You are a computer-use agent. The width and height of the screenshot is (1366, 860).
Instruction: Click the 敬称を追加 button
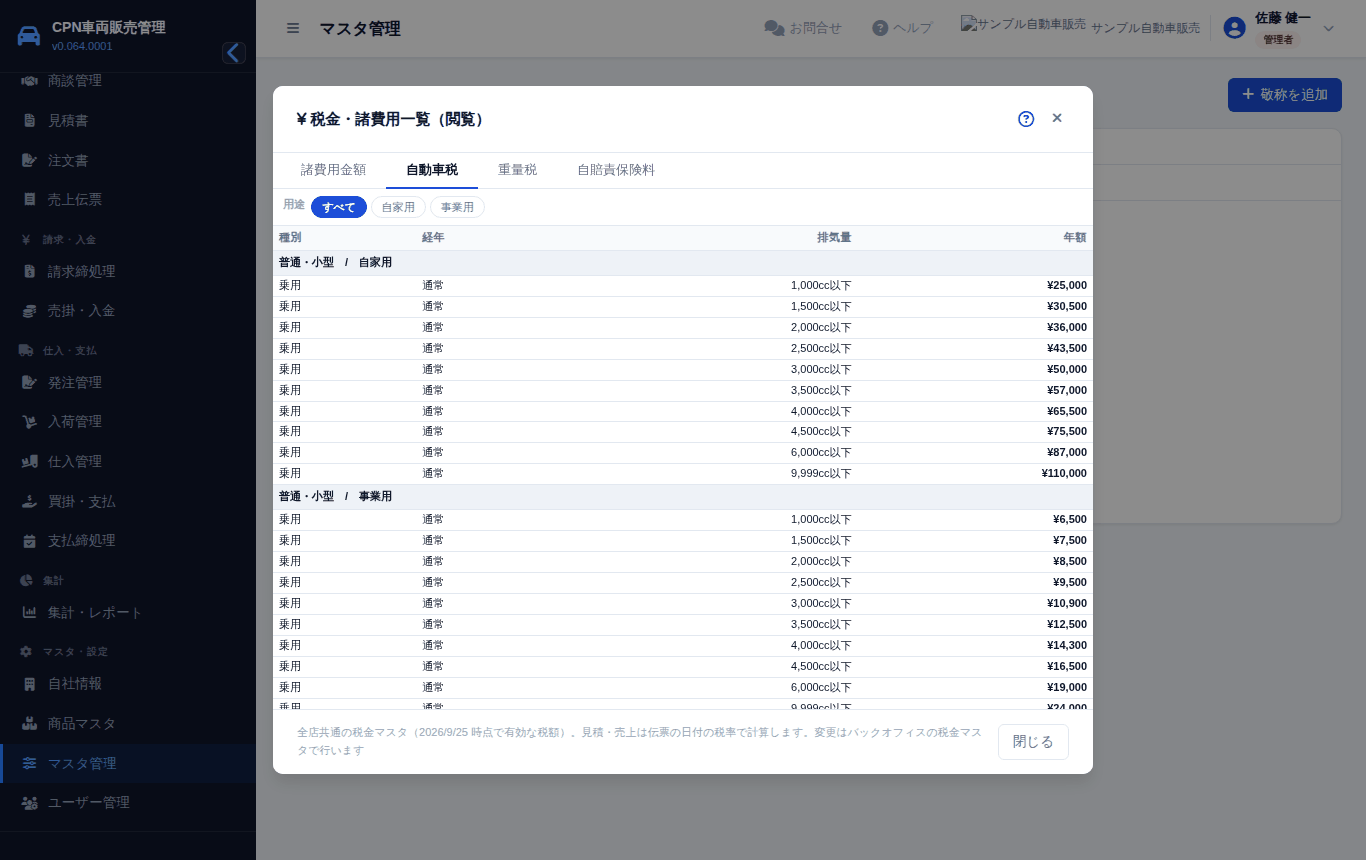tap(1285, 95)
